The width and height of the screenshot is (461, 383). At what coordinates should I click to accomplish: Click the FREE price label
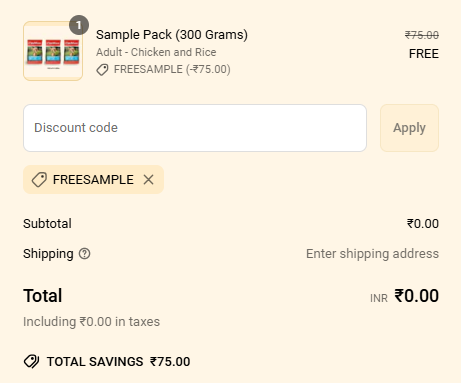click(x=424, y=54)
